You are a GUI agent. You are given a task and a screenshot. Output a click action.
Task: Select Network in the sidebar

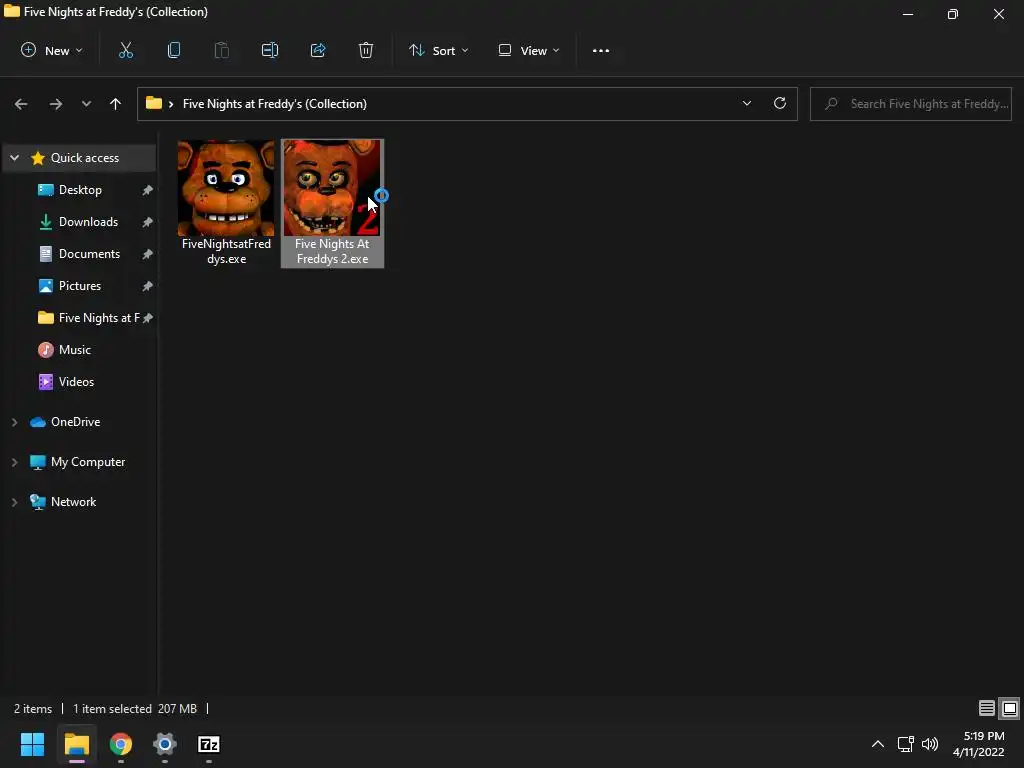[73, 502]
